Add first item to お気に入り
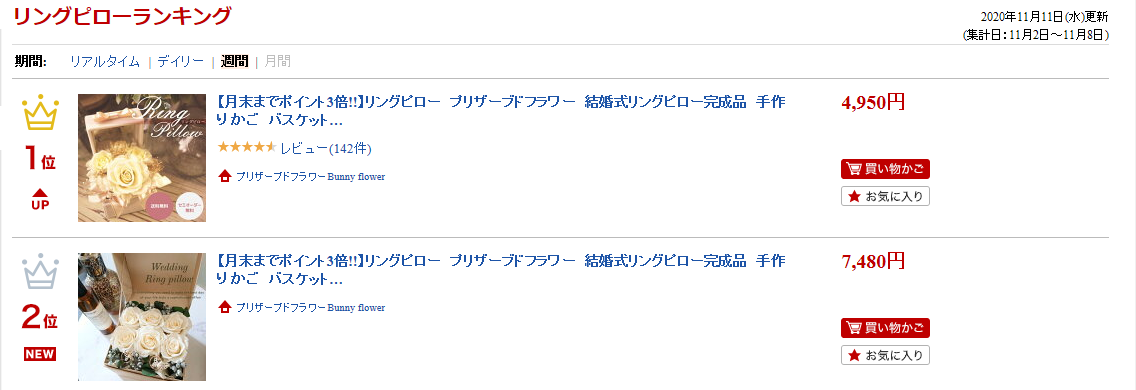The width and height of the screenshot is (1136, 390). 885,196
